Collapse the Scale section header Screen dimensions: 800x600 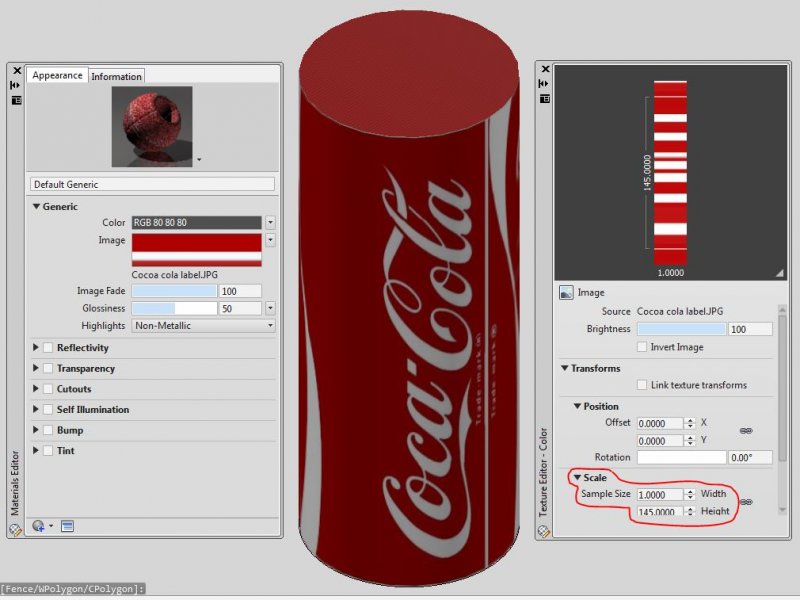(577, 478)
